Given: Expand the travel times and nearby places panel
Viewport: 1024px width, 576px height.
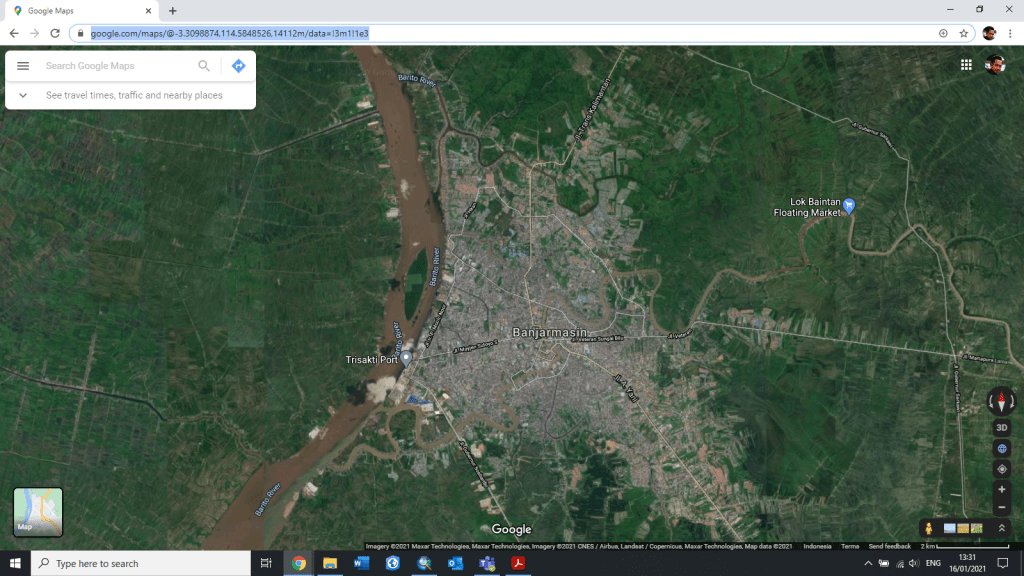Looking at the screenshot, I should 23,96.
